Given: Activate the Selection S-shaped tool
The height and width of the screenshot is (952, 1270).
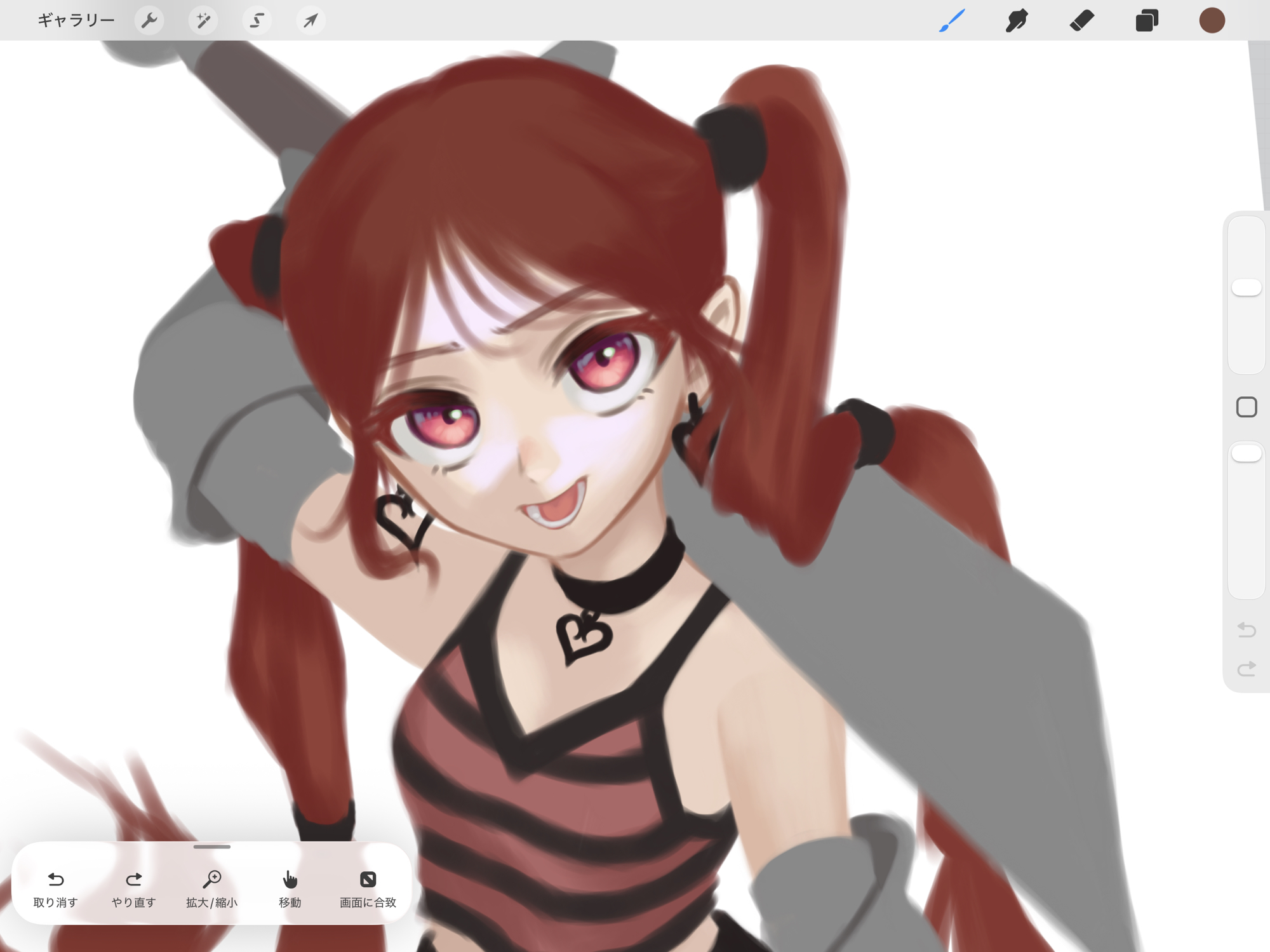Looking at the screenshot, I should pyautogui.click(x=257, y=20).
